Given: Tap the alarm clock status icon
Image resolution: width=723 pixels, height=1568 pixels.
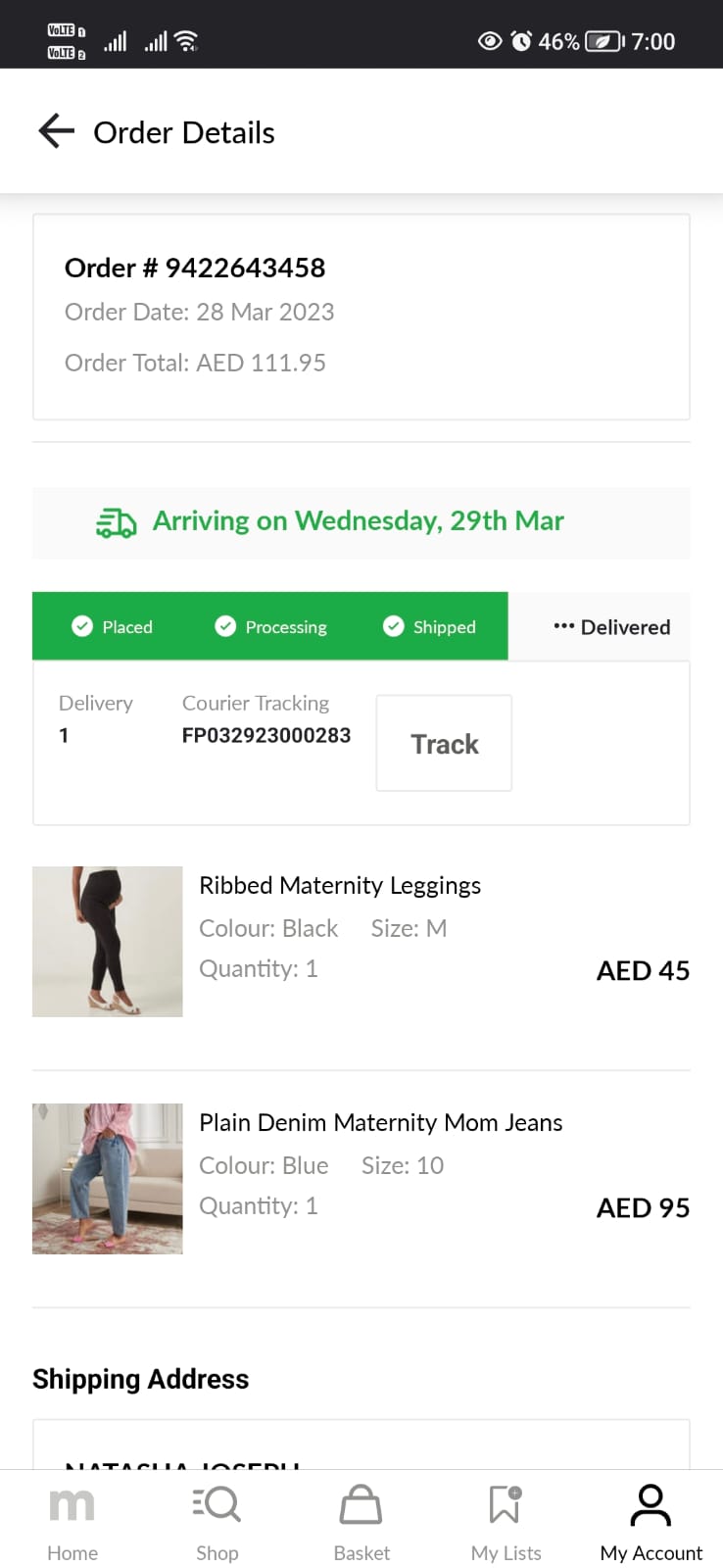Looking at the screenshot, I should [521, 41].
